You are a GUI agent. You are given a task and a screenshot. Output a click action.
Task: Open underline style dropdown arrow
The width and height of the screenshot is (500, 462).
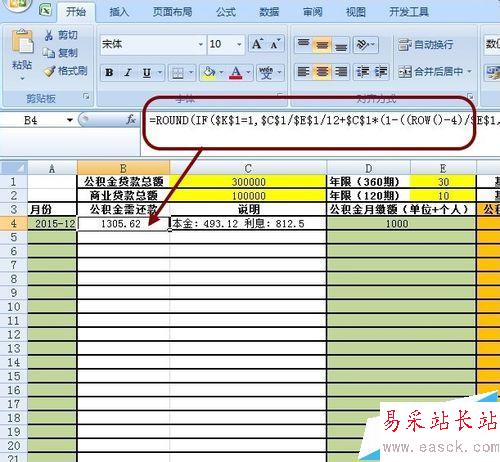[160, 72]
